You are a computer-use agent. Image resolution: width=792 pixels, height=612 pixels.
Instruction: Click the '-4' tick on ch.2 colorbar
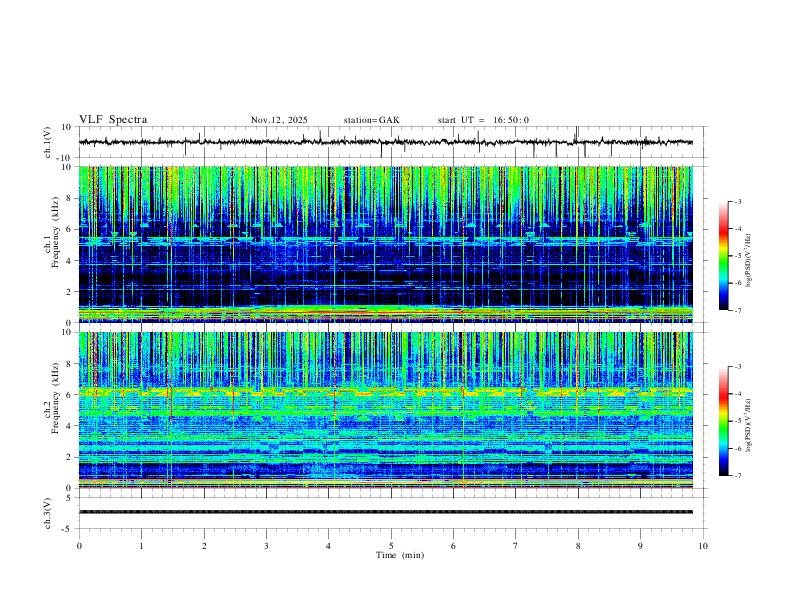click(x=737, y=394)
